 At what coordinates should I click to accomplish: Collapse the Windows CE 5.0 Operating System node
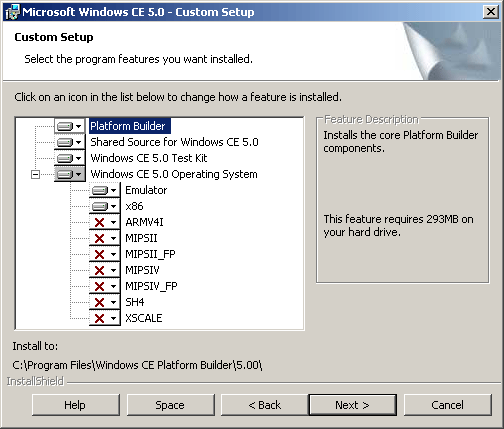coord(35,174)
